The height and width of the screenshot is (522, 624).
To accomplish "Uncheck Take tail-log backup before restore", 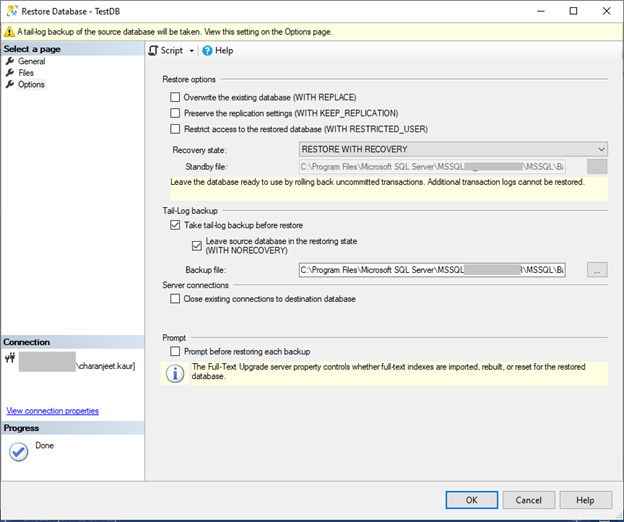I will [176, 226].
